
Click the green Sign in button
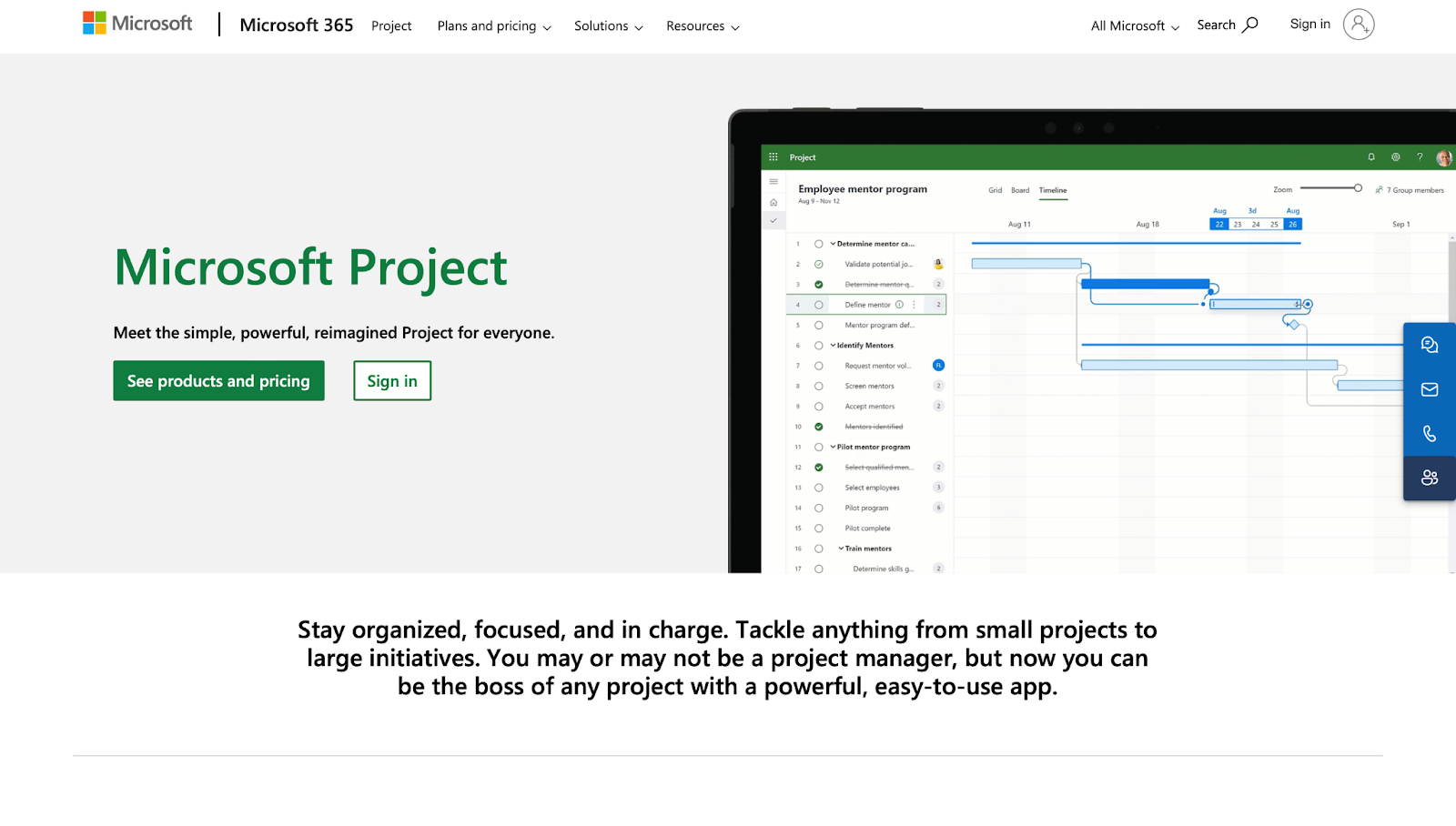click(x=391, y=380)
